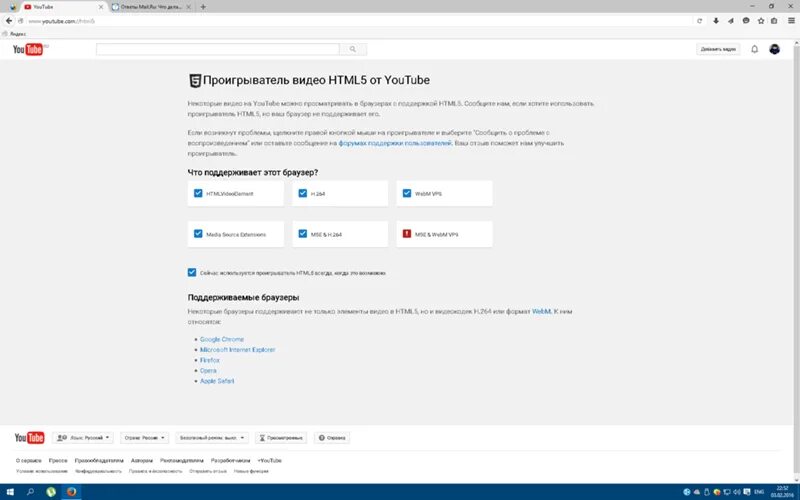Click the Справка help button
The image size is (800, 500).
332,438
